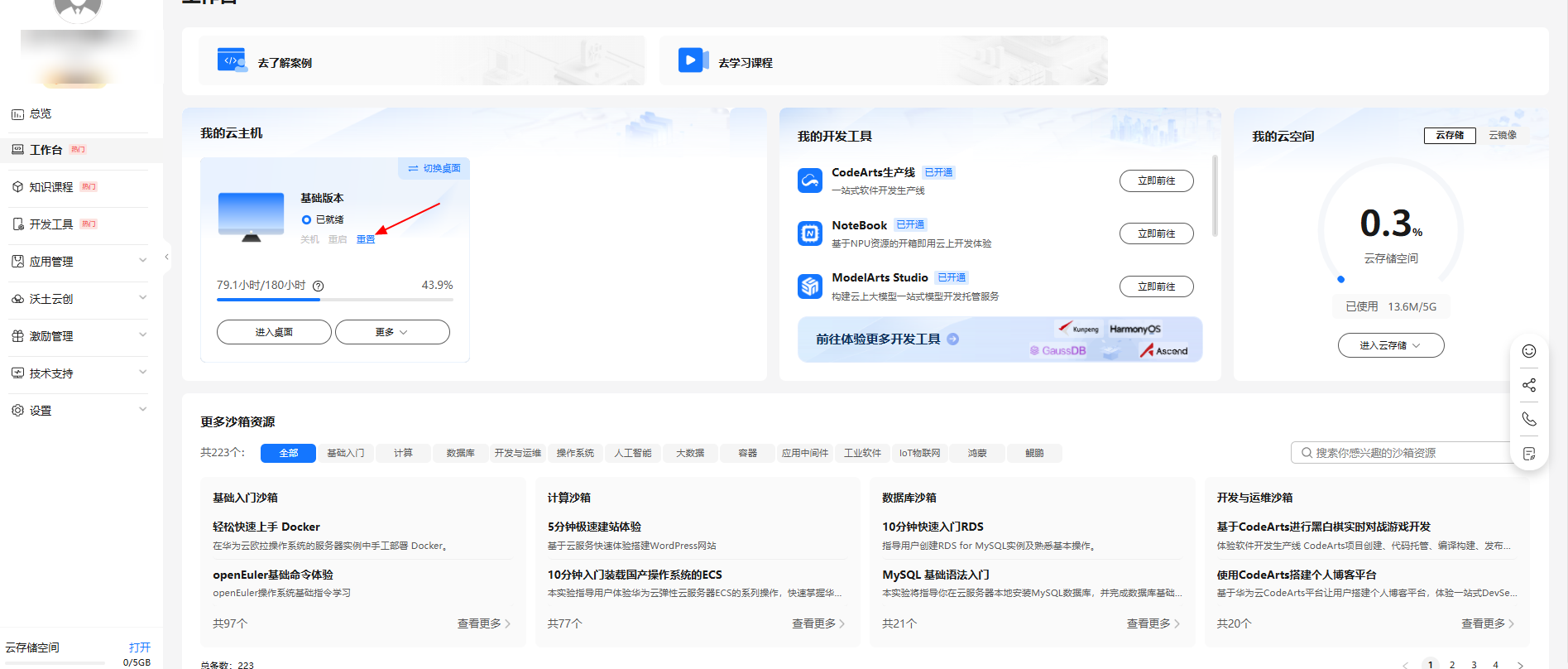
Task: Click the ModelArts Studio icon
Action: pos(810,286)
